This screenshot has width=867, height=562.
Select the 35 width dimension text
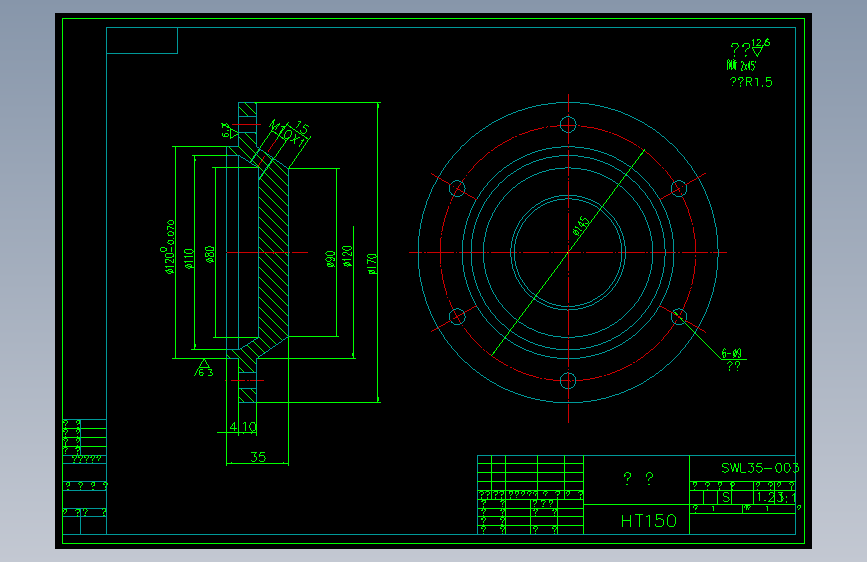click(258, 457)
